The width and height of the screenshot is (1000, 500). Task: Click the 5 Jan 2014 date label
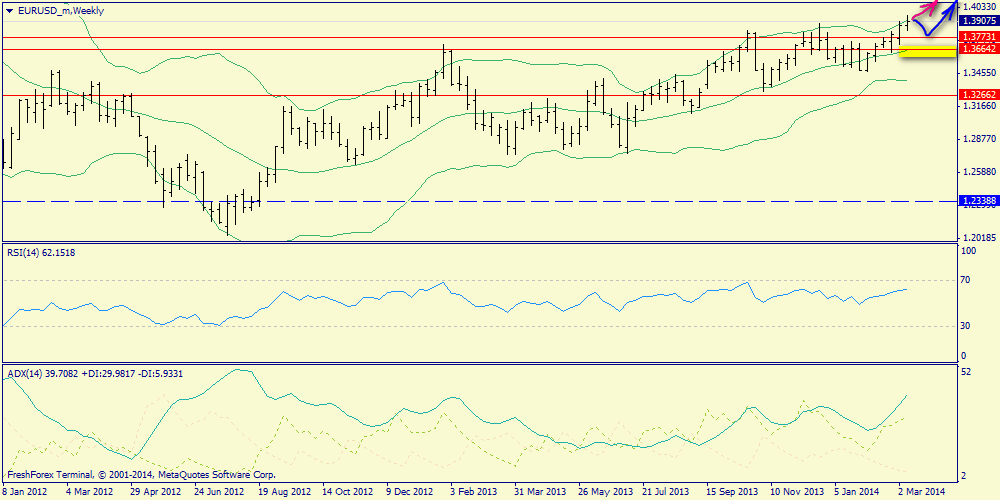(858, 492)
